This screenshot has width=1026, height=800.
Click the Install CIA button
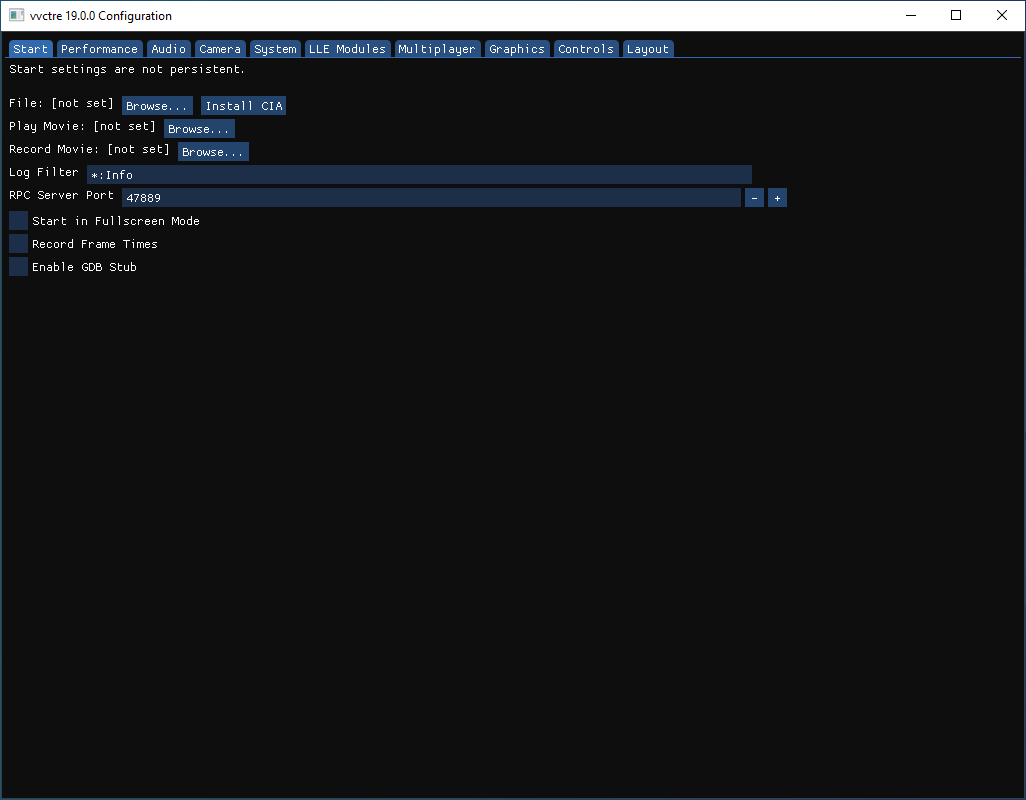(x=243, y=106)
